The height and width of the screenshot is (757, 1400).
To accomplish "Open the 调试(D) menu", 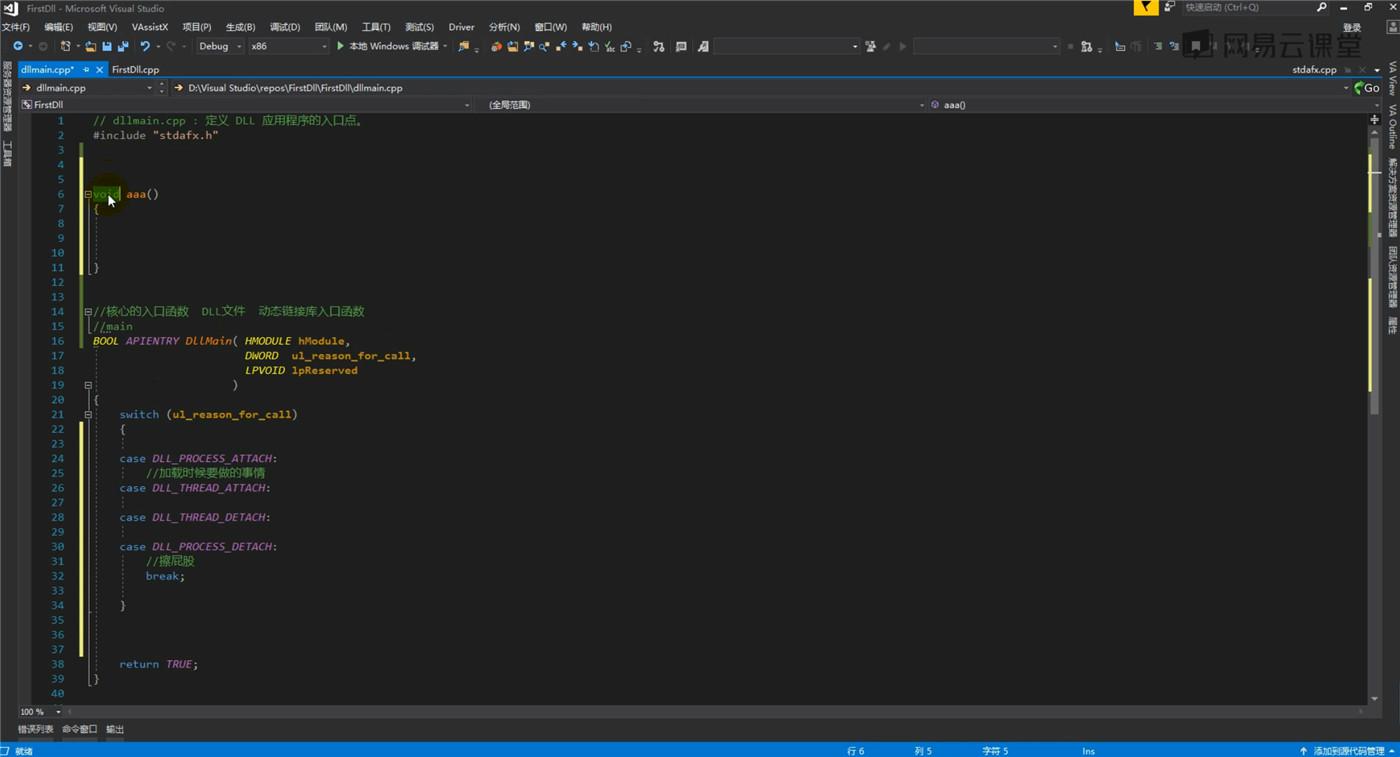I will [x=285, y=27].
